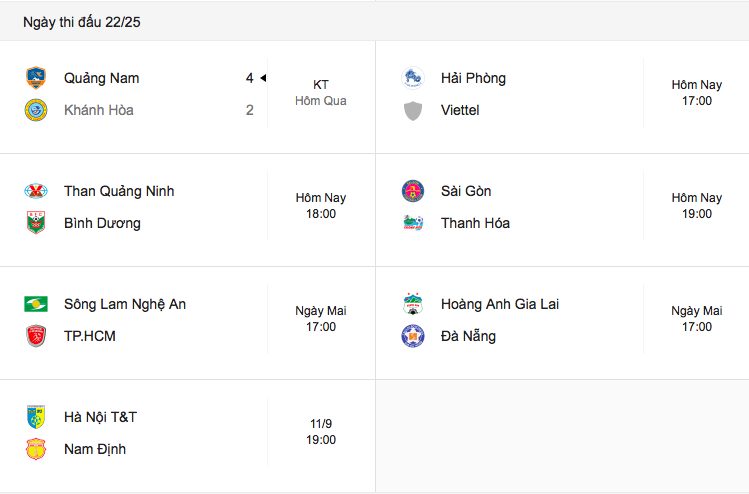Screen dimensions: 749x494
Task: Select the Sông Lam Nghệ An logo
Action: coord(36,304)
